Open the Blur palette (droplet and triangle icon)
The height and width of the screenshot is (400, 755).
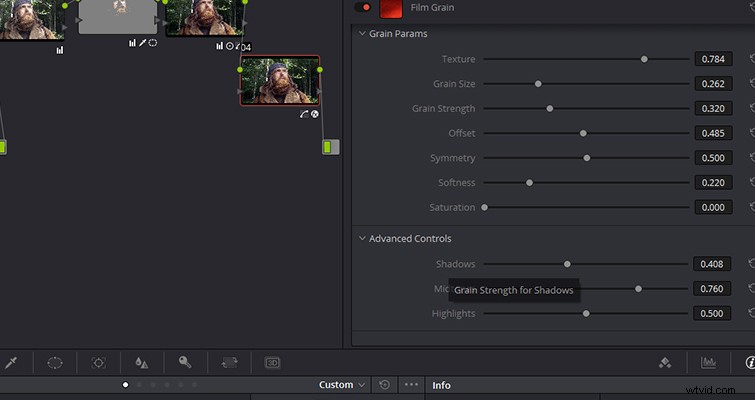142,362
